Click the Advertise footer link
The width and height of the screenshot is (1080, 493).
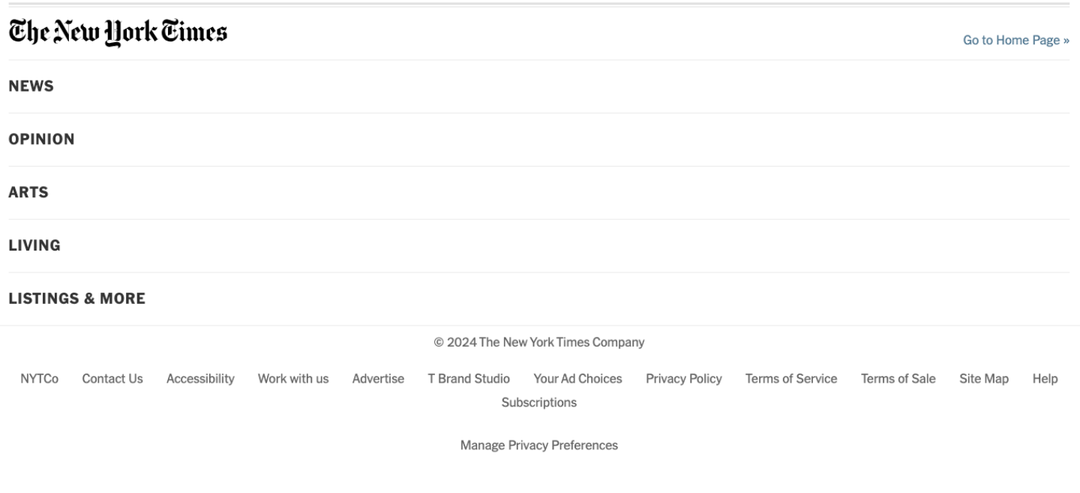[x=378, y=379]
